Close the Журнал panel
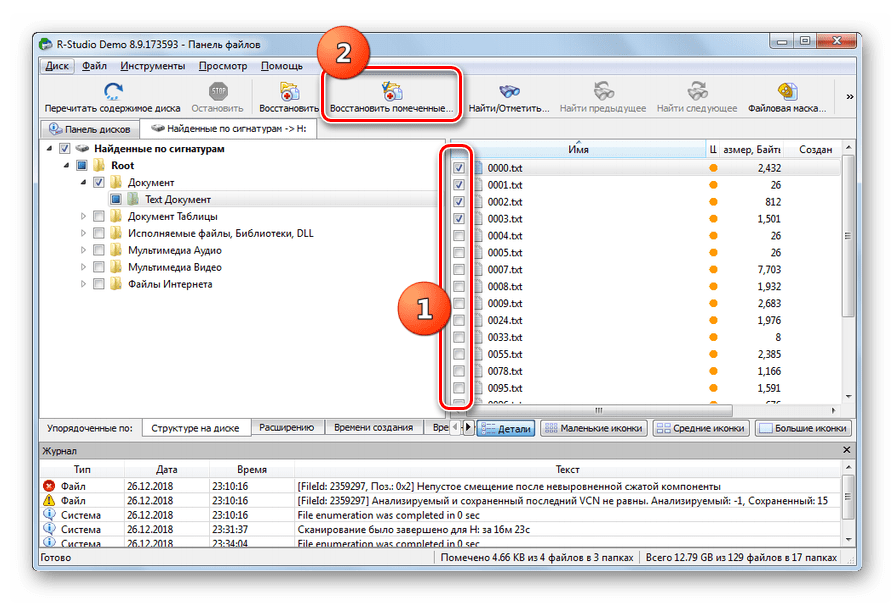Screen dimensions: 895x604 846,450
